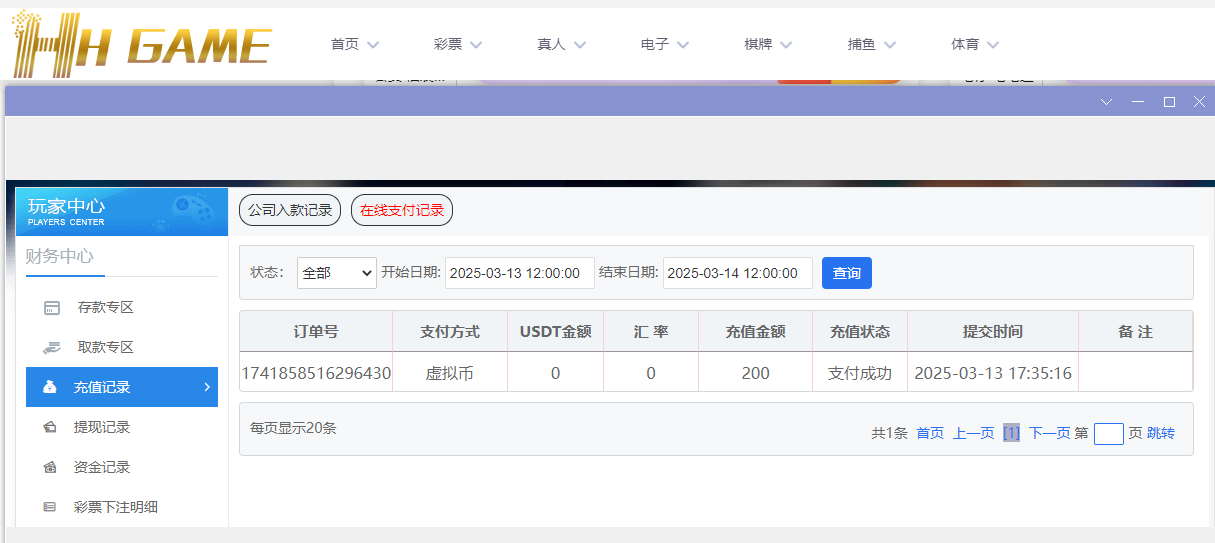This screenshot has width=1215, height=543.
Task: Close the player center dialog
Action: coord(1200,102)
